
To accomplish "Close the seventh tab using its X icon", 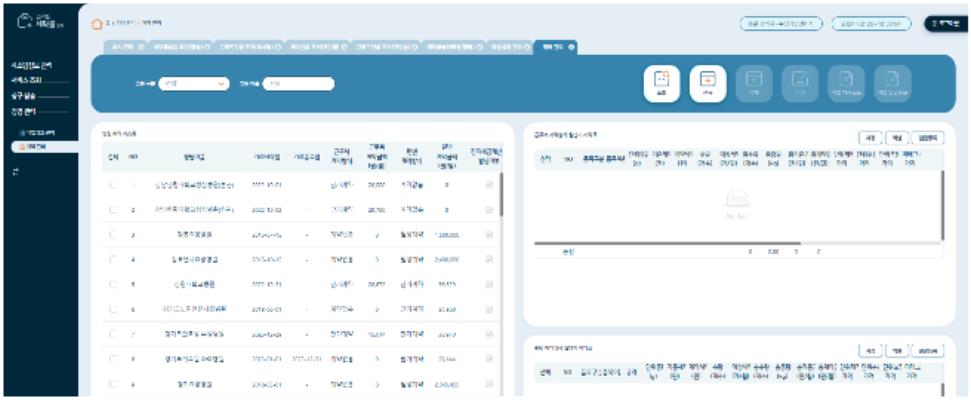I will click(x=527, y=47).
